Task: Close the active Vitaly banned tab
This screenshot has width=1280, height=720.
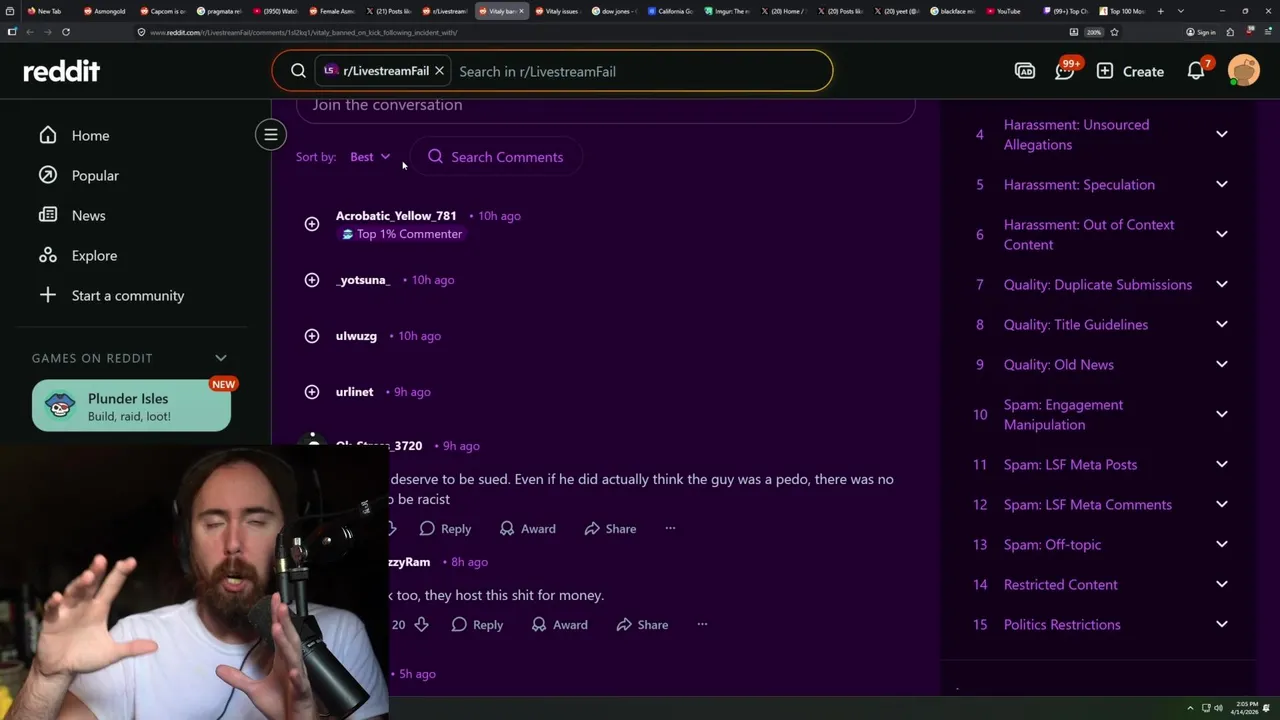Action: pos(521,11)
